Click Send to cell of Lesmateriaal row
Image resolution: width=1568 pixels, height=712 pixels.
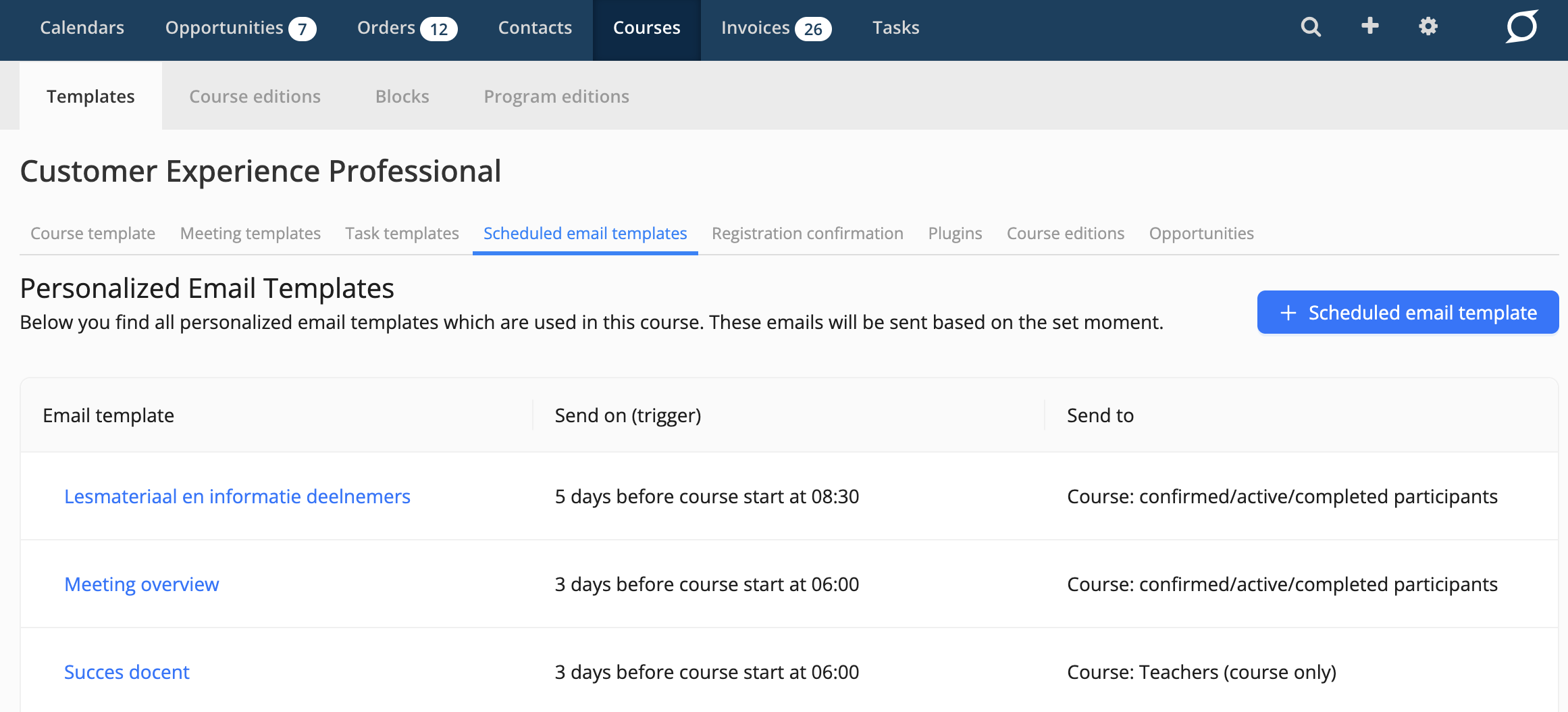point(1282,497)
